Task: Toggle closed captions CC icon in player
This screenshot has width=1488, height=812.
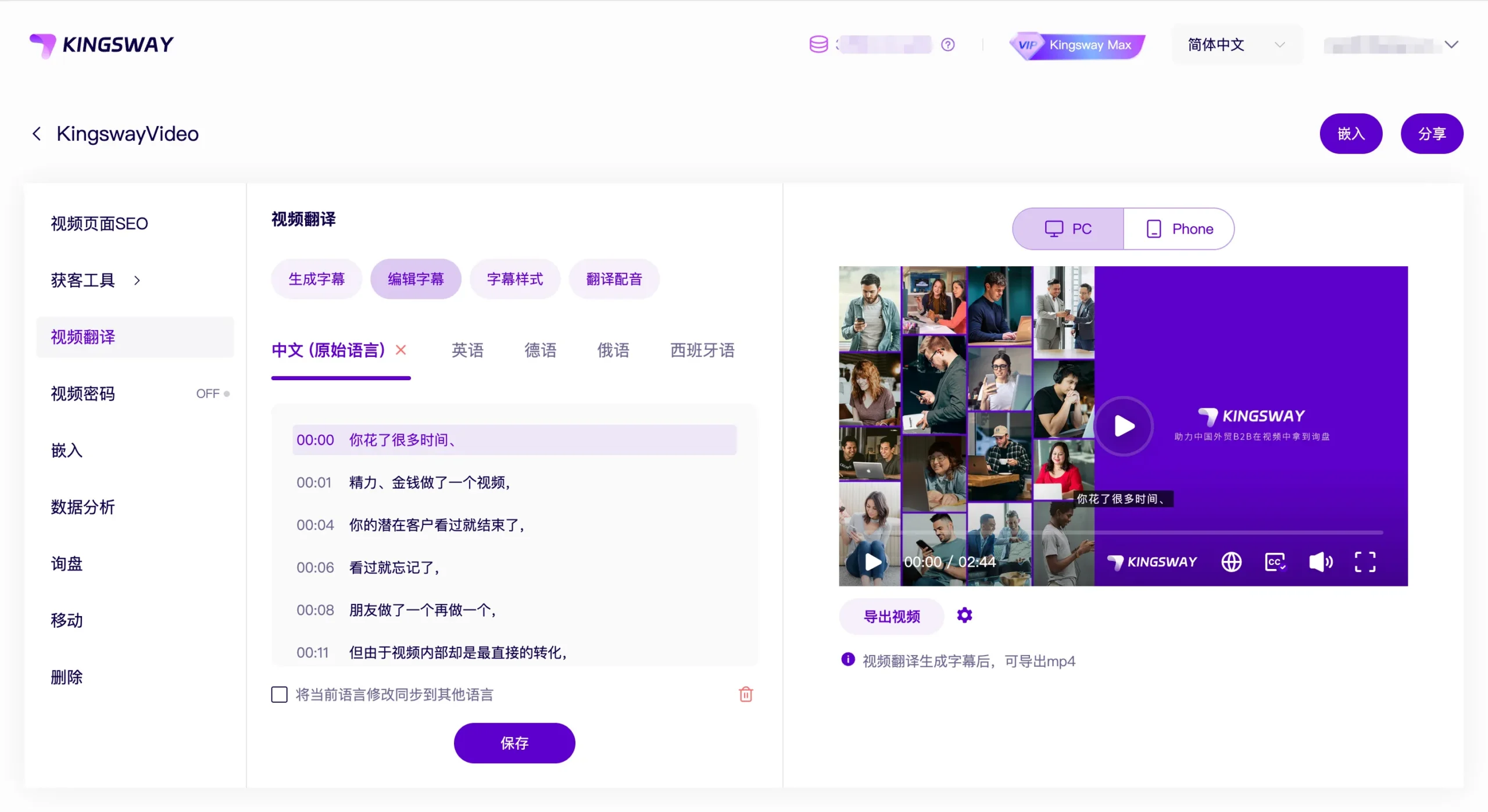Action: (1275, 562)
